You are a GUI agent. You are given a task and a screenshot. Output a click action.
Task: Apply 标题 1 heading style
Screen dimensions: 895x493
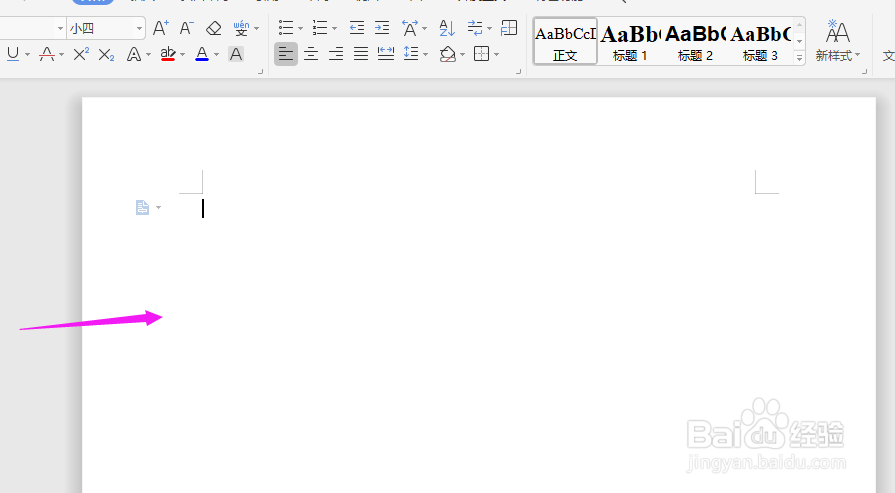coord(630,41)
